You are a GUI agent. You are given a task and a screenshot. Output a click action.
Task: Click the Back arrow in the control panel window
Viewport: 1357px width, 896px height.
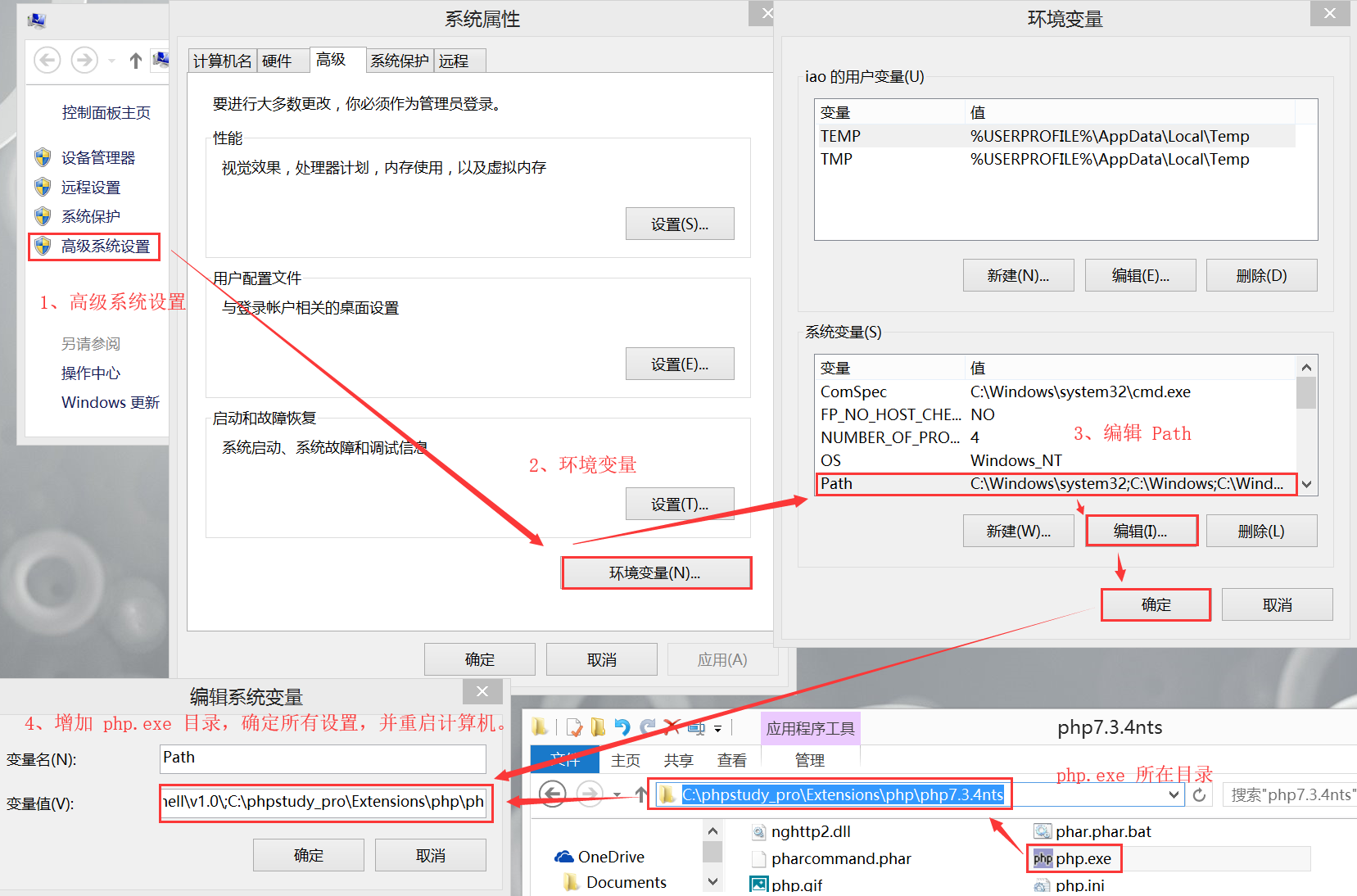point(47,60)
